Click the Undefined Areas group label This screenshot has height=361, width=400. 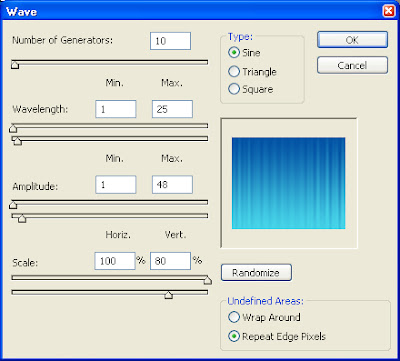[265, 301]
